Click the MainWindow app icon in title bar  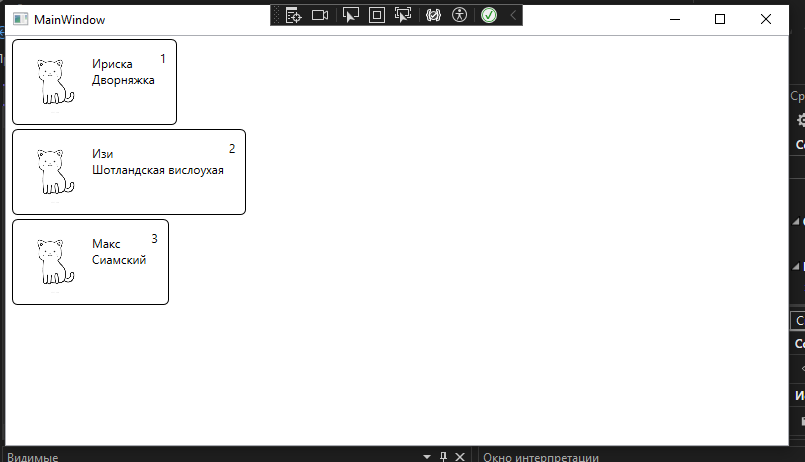tap(20, 20)
